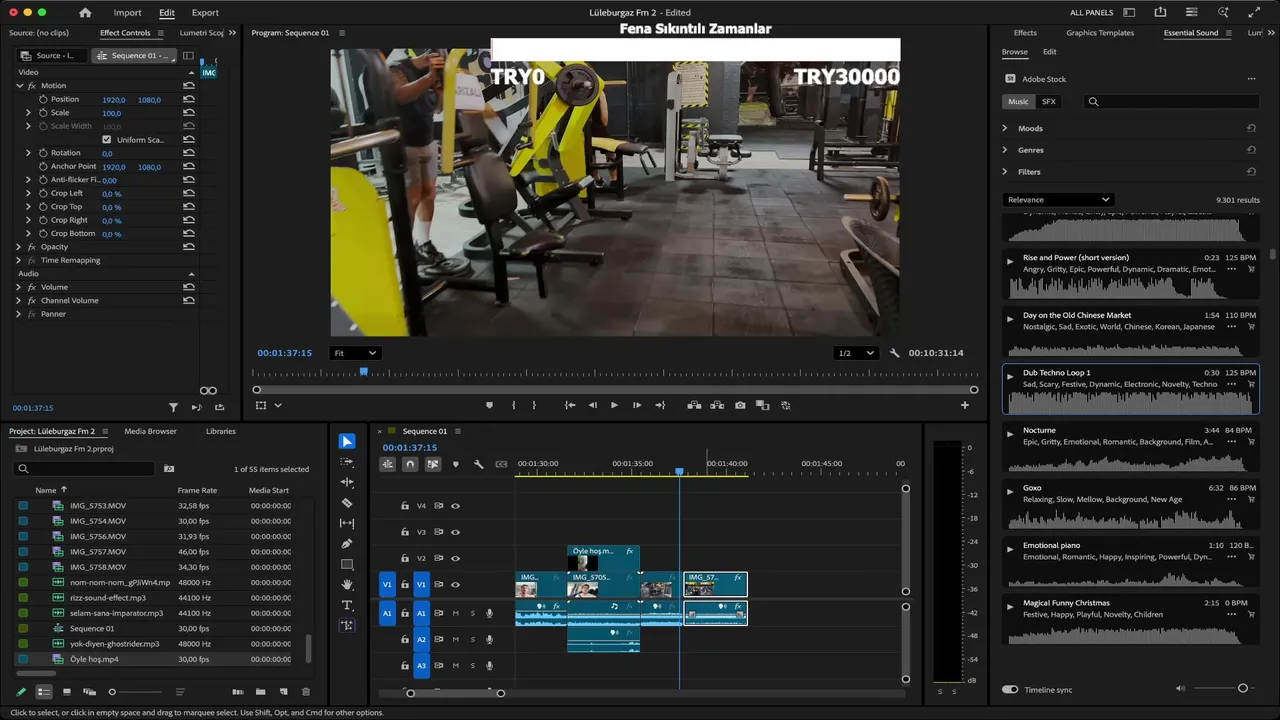Mute the A1 audio track

(x=455, y=613)
